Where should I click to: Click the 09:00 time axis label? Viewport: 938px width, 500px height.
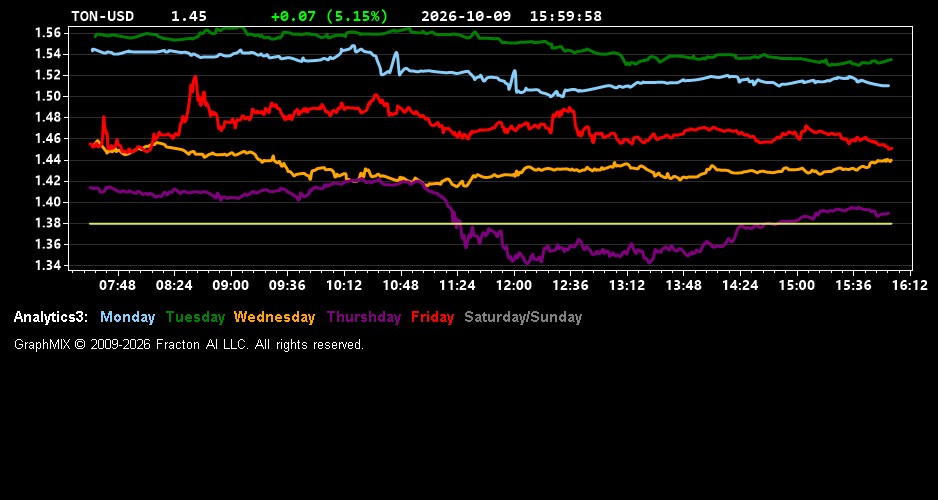click(x=231, y=286)
